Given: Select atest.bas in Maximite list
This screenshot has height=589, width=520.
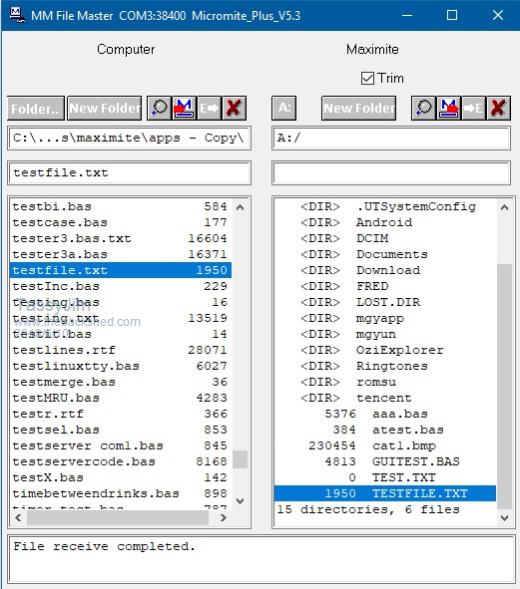Looking at the screenshot, I should tap(385, 430).
